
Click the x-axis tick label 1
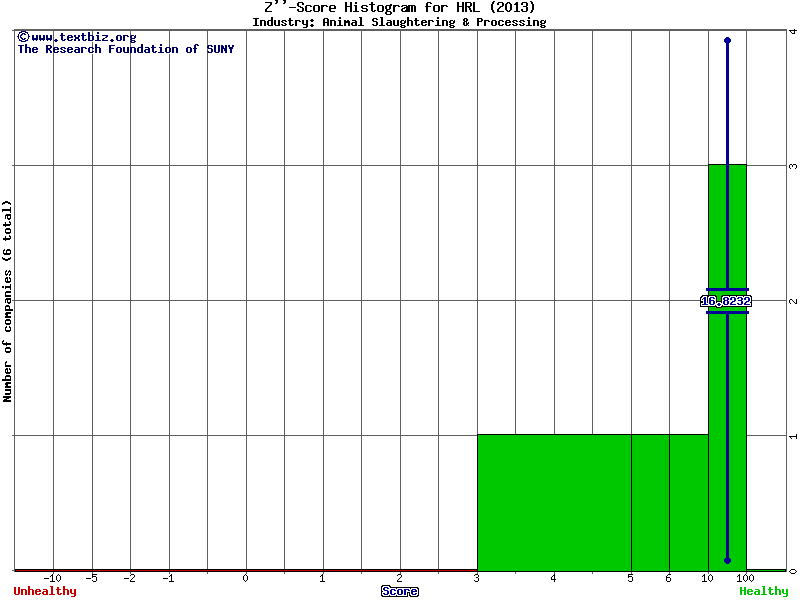point(322,578)
